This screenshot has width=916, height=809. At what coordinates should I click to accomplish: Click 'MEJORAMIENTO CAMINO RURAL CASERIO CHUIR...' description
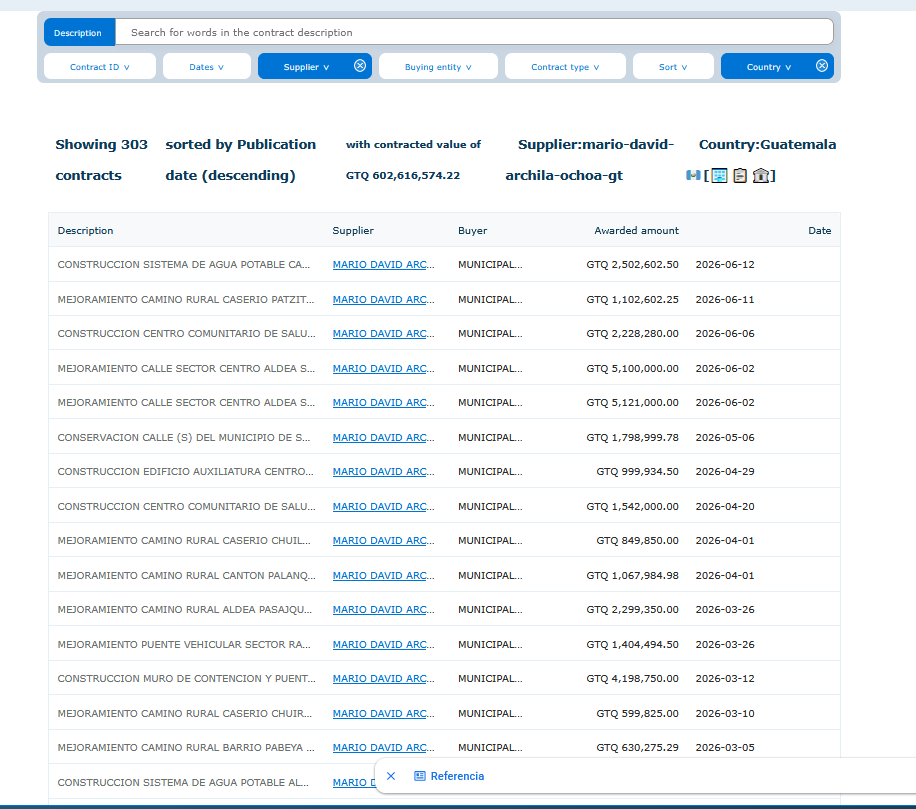[x=185, y=713]
